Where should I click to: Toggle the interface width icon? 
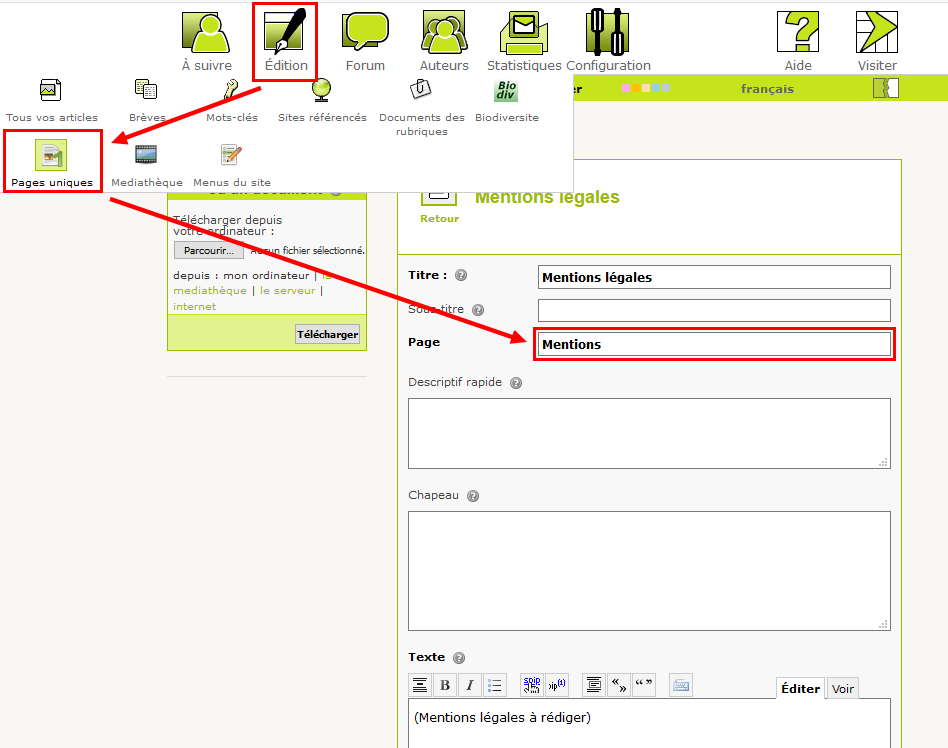click(885, 89)
